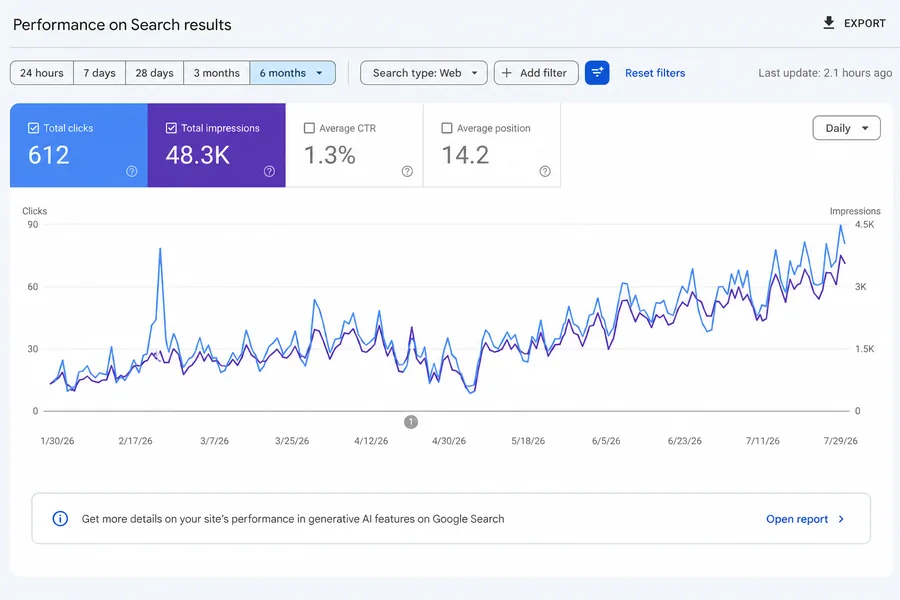Open the Search type: Web dropdown
The height and width of the screenshot is (600, 900).
coord(424,73)
